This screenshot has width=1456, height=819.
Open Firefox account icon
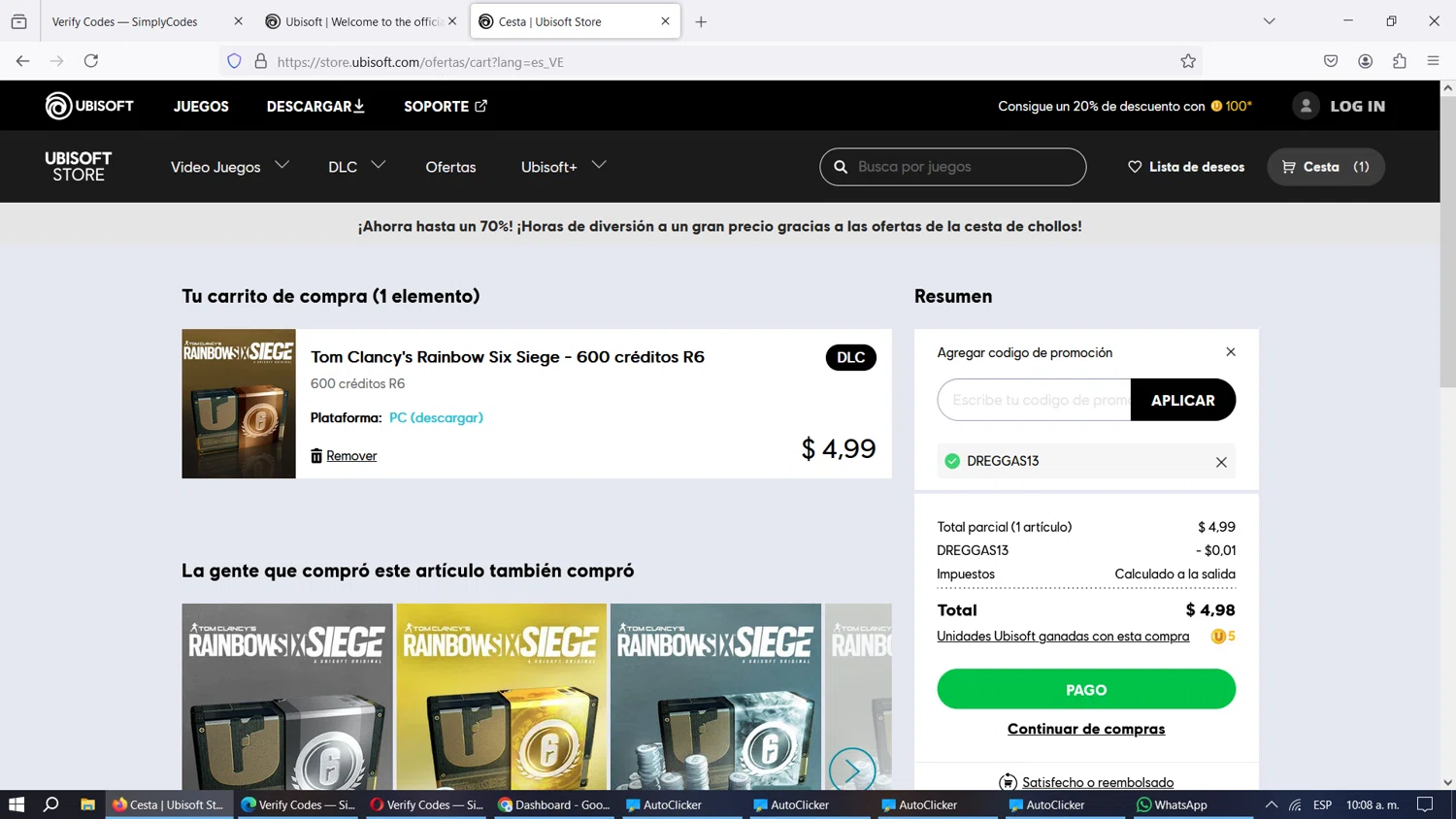point(1365,61)
